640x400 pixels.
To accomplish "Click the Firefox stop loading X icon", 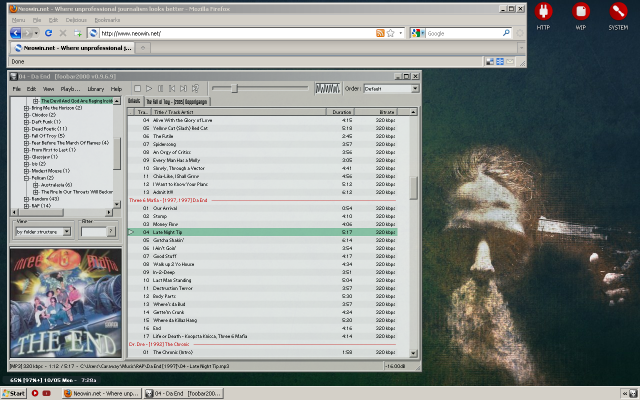I will coord(63,33).
